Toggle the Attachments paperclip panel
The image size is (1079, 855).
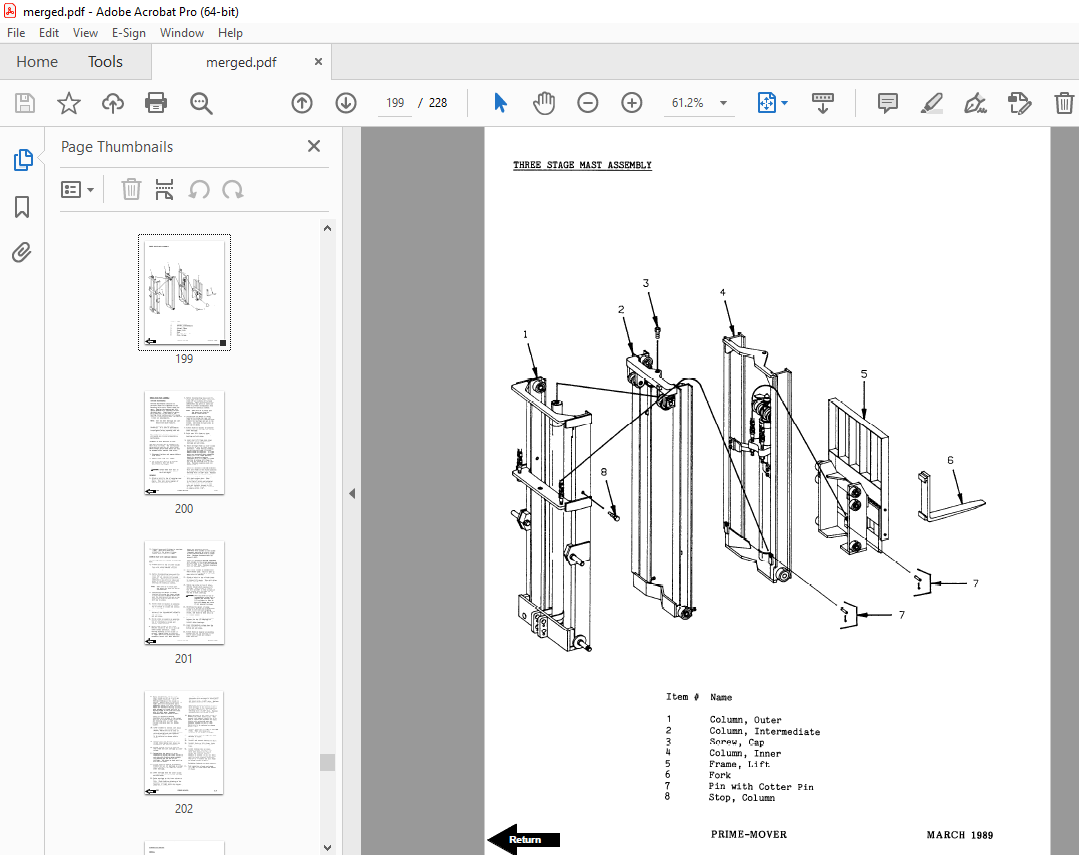[22, 253]
